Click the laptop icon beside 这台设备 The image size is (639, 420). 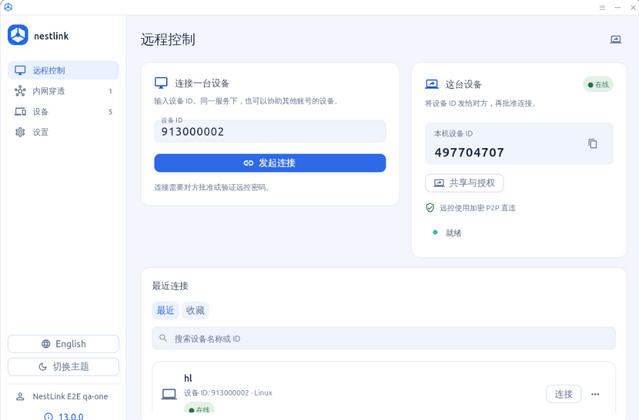point(432,84)
